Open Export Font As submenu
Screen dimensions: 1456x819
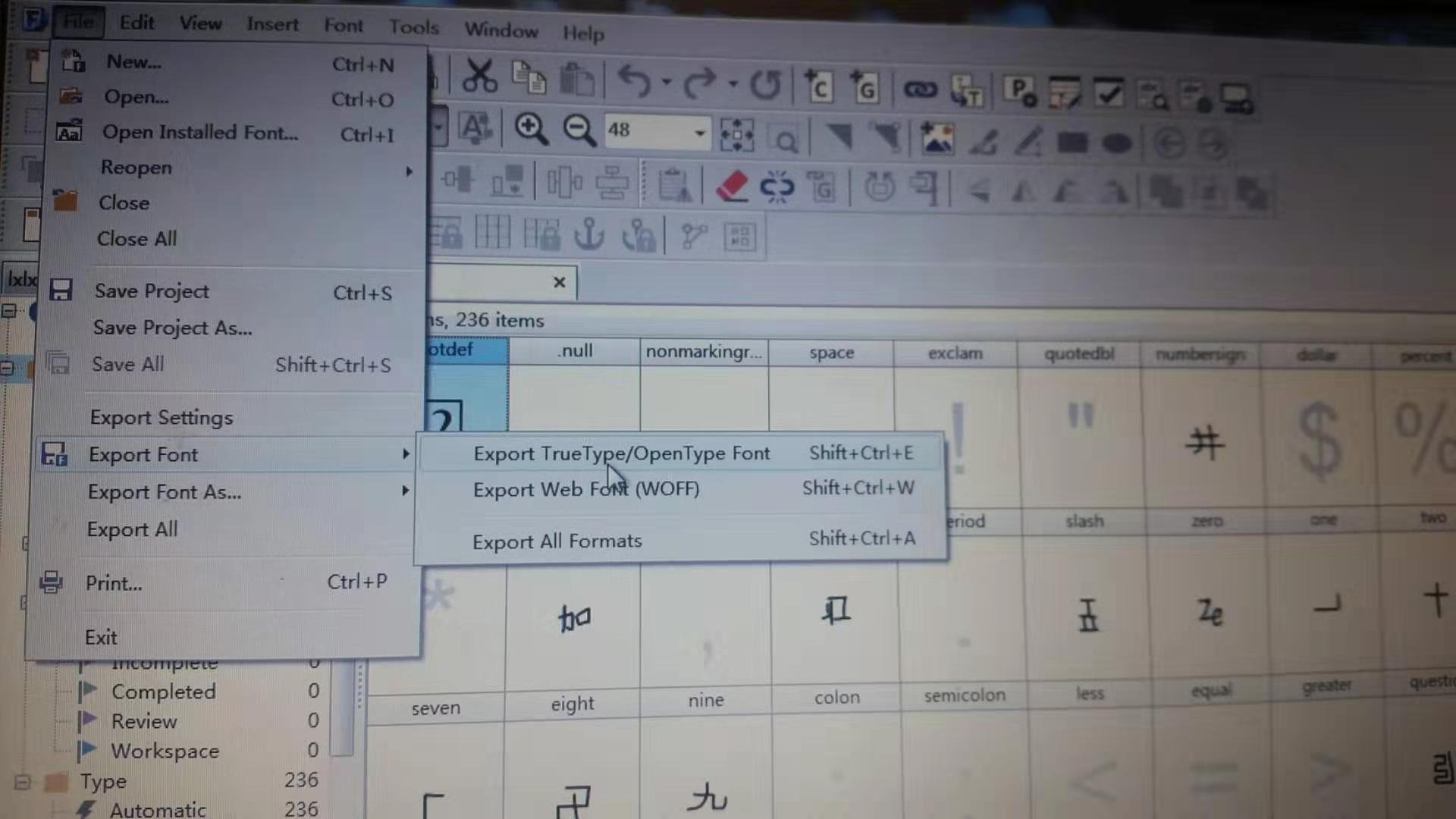[165, 492]
